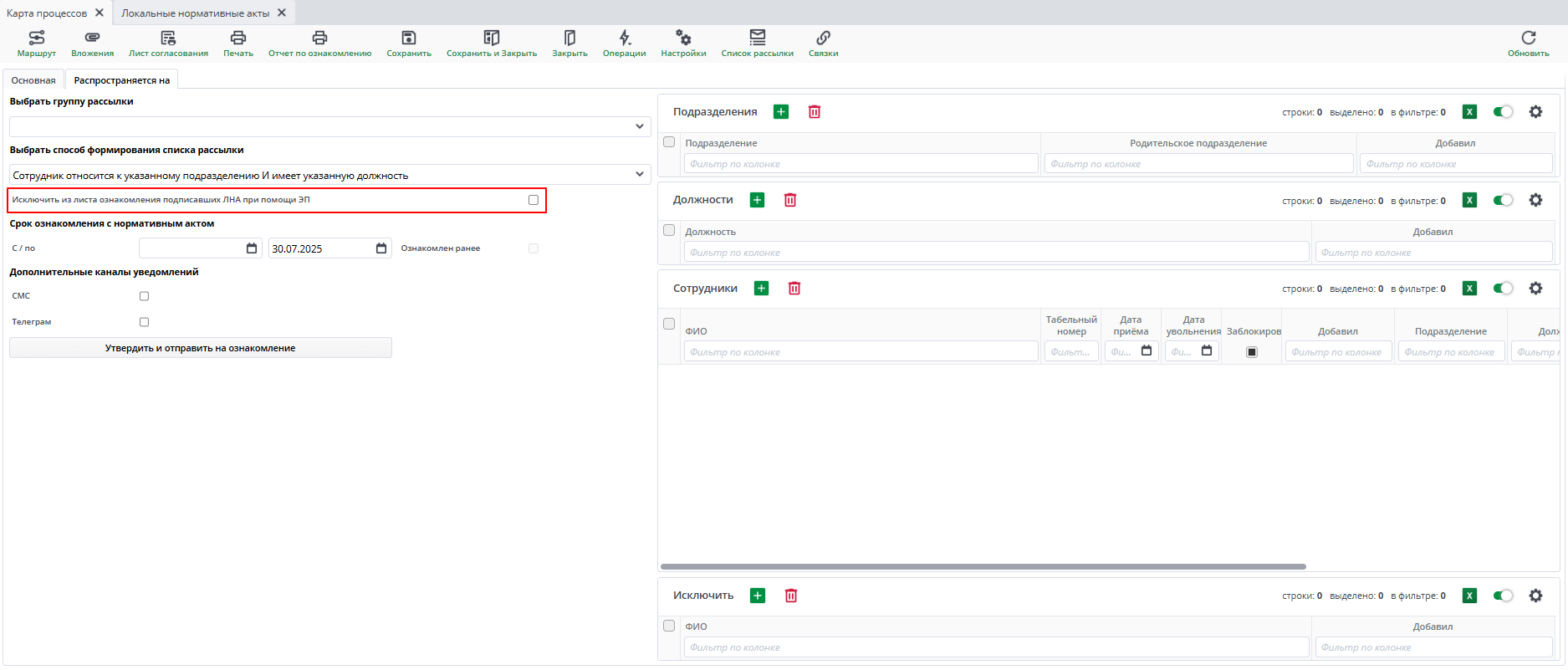1568x670 pixels.
Task: Enable the СМС notification checkbox
Action: coord(144,296)
